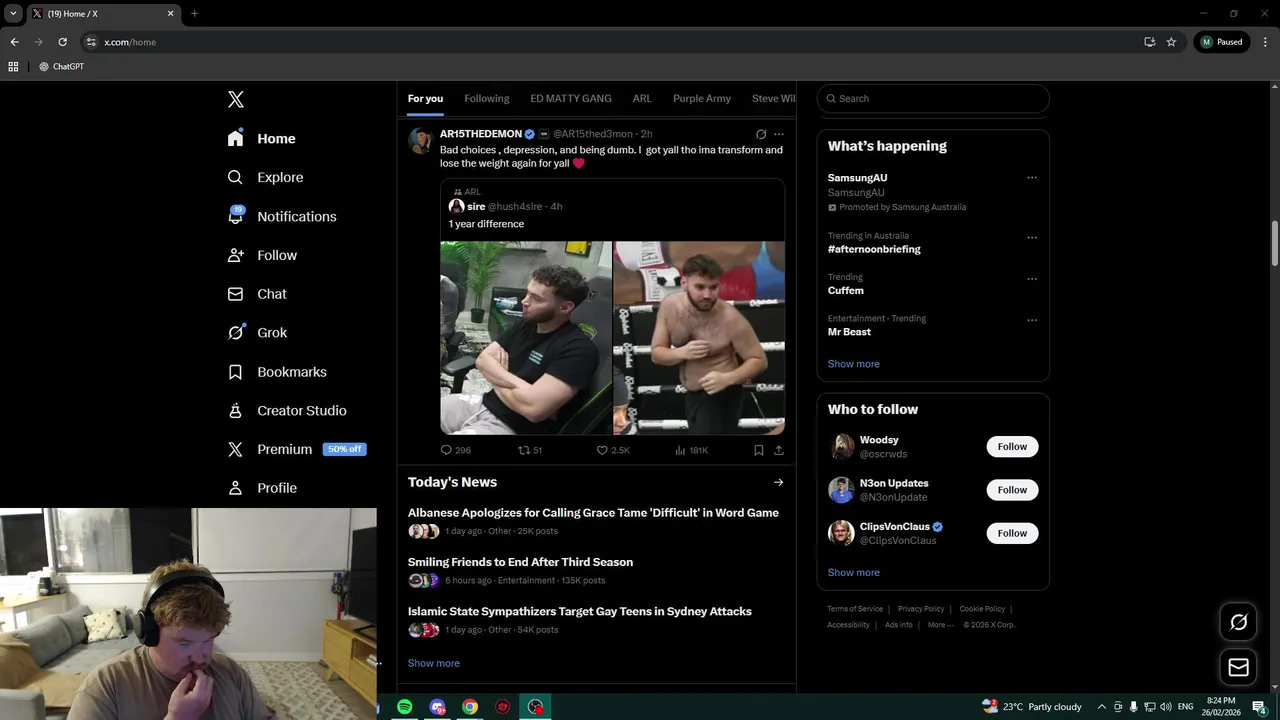Switch to the Purple Army tab
The image size is (1280, 720).
(x=702, y=98)
